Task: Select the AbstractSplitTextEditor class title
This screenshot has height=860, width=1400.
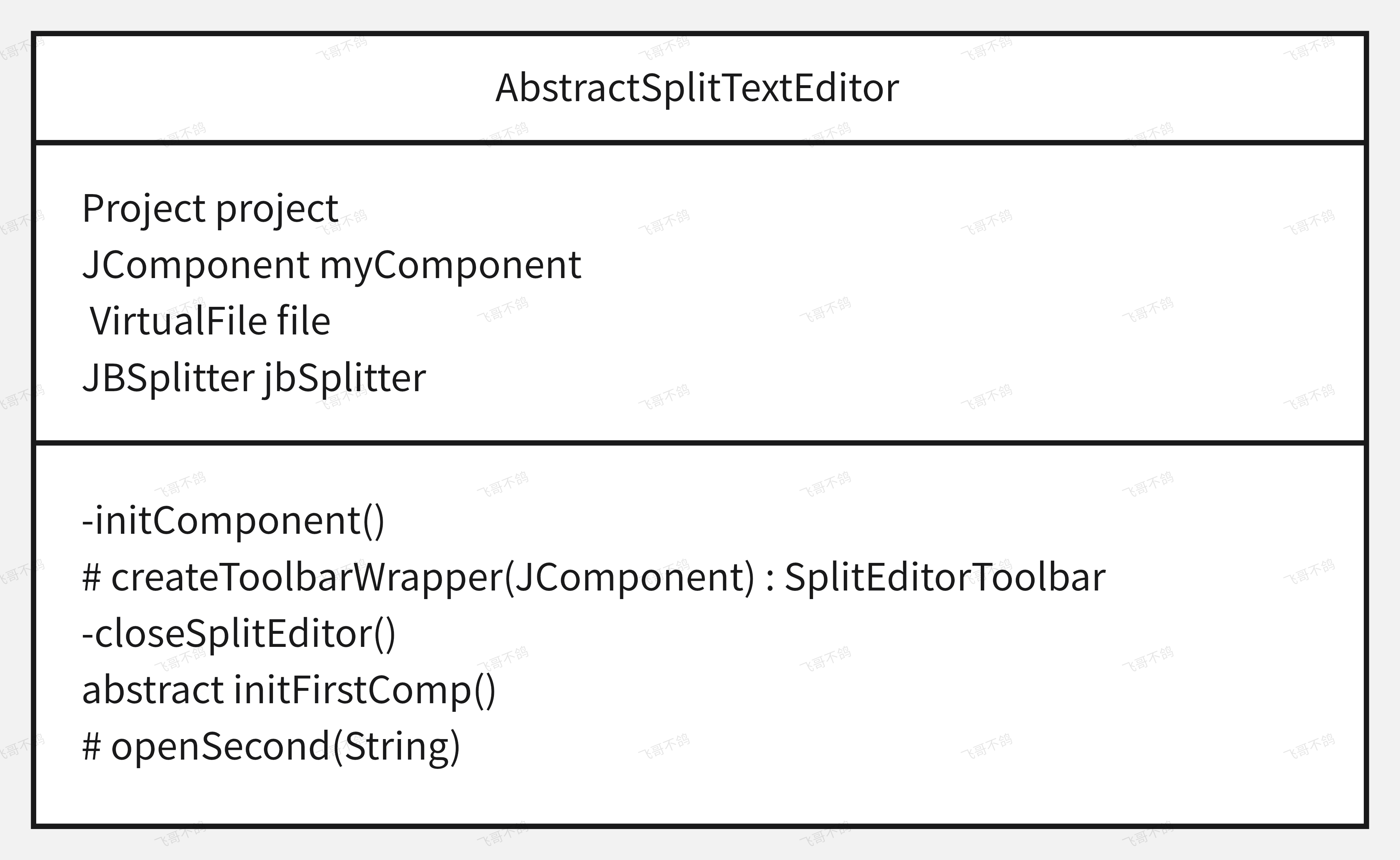Action: click(x=697, y=89)
